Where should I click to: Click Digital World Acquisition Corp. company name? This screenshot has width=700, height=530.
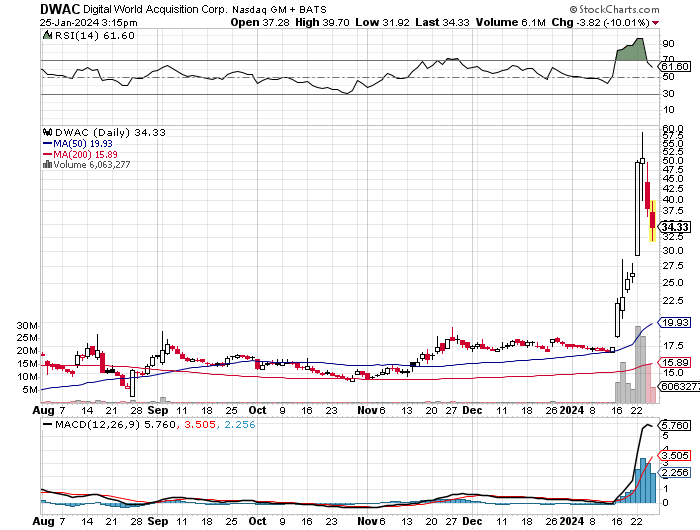click(155, 9)
